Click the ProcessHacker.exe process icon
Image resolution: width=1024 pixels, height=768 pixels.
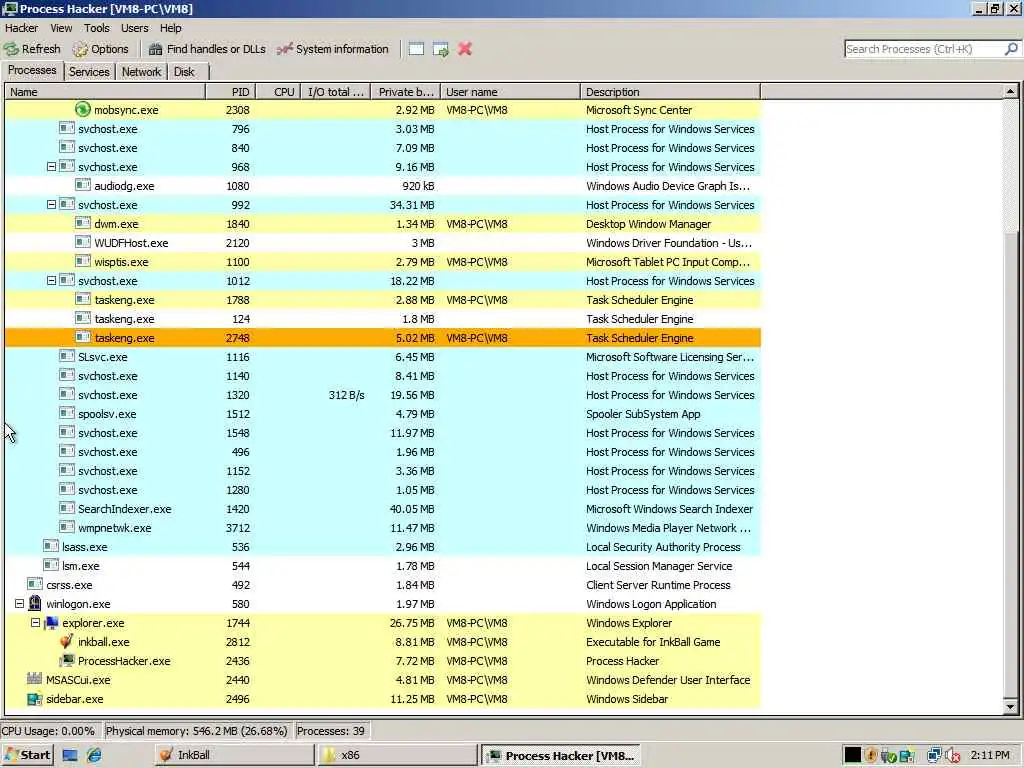67,660
